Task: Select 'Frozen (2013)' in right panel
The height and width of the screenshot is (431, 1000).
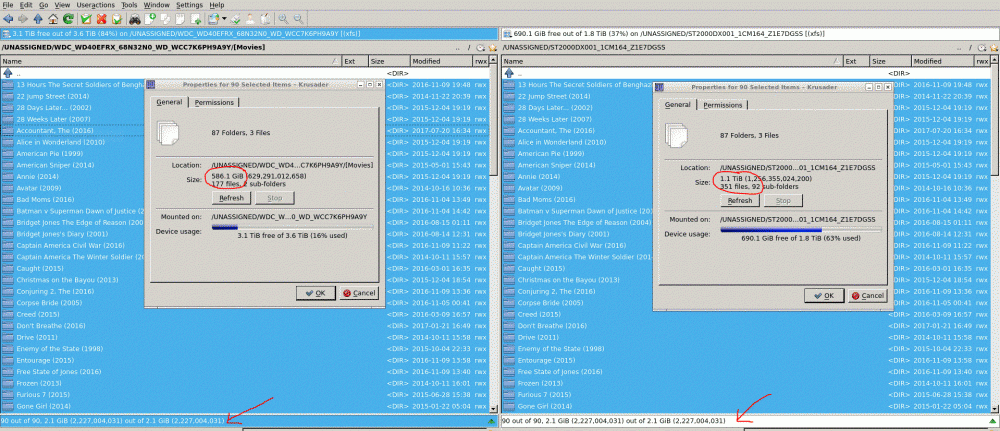Action: click(746, 383)
